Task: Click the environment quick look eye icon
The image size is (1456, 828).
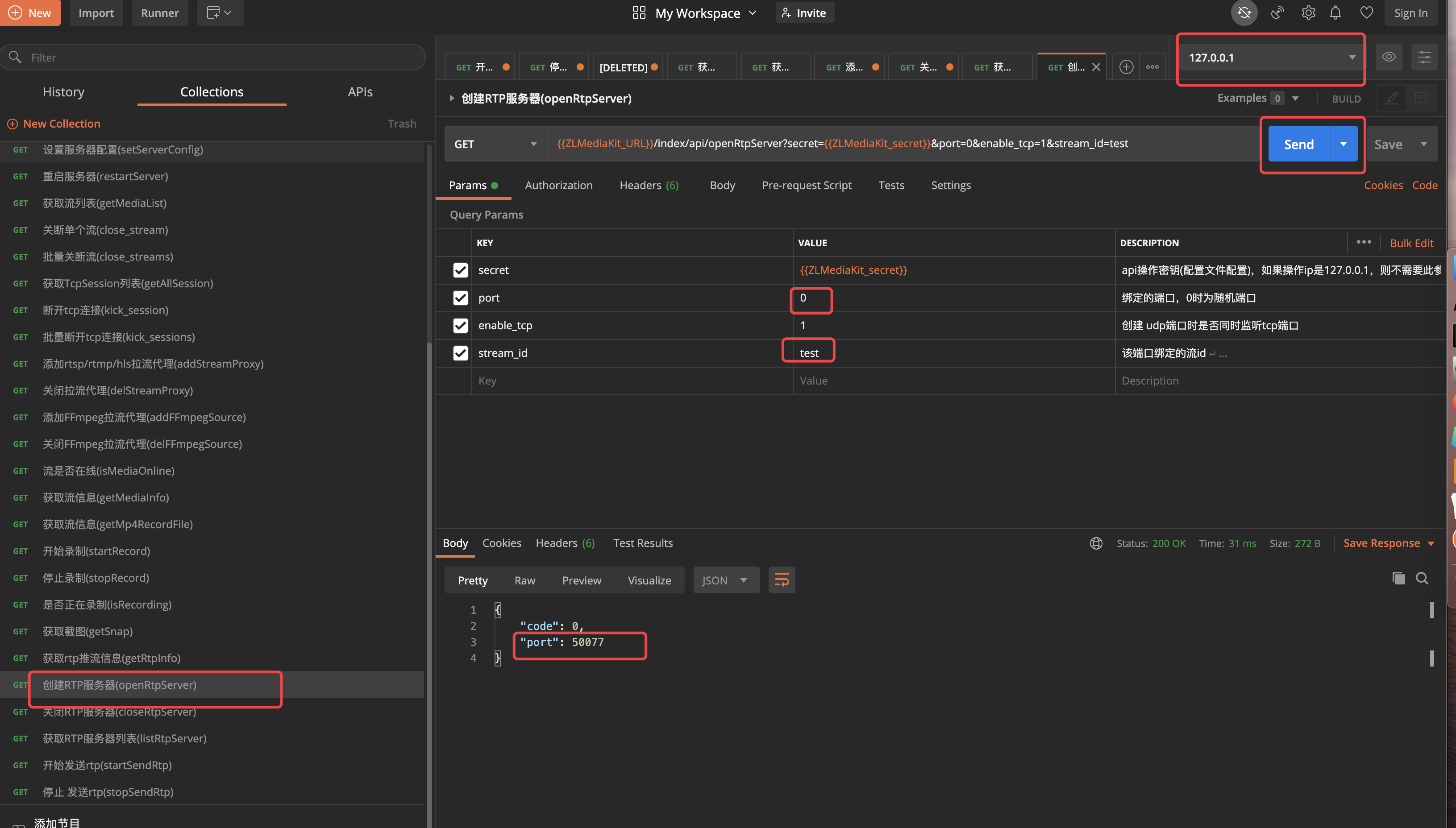Action: [1388, 58]
